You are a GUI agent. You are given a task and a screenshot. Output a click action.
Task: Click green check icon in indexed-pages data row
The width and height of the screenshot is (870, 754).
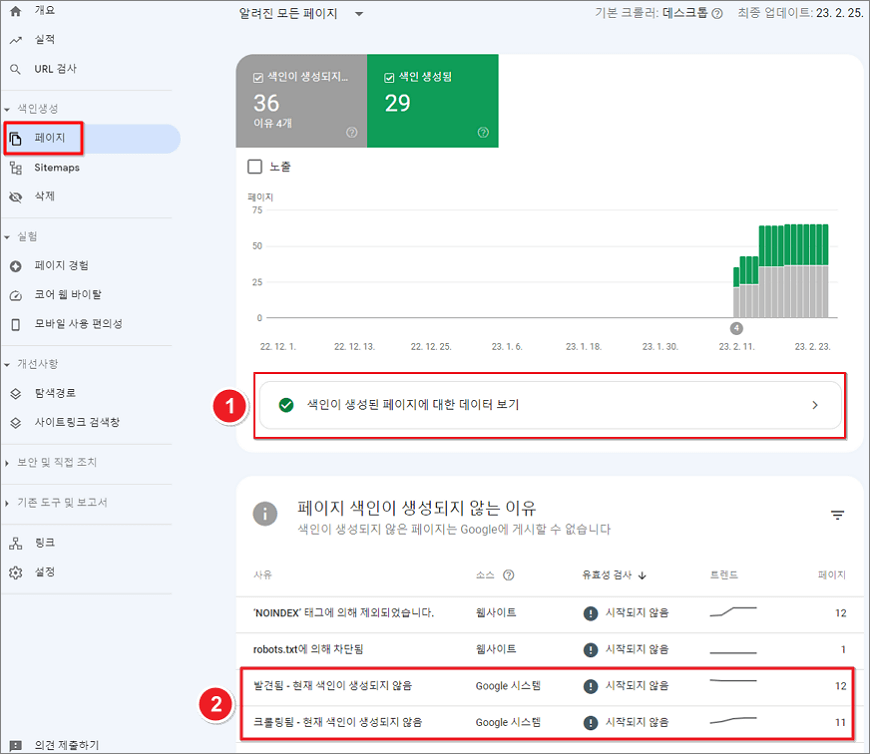286,405
